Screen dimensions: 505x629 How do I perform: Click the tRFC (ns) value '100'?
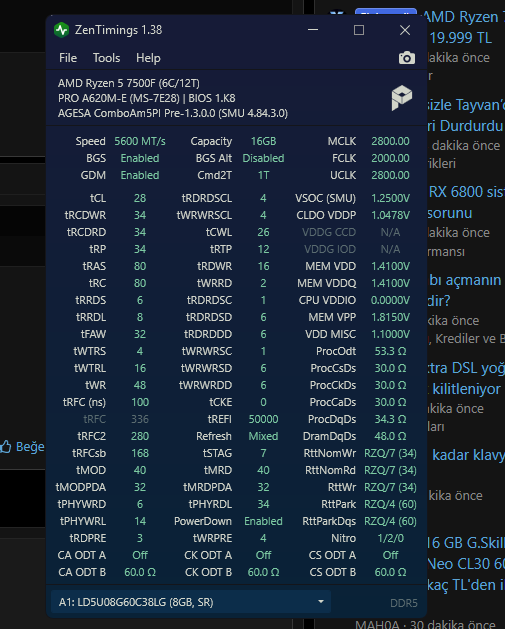point(140,402)
